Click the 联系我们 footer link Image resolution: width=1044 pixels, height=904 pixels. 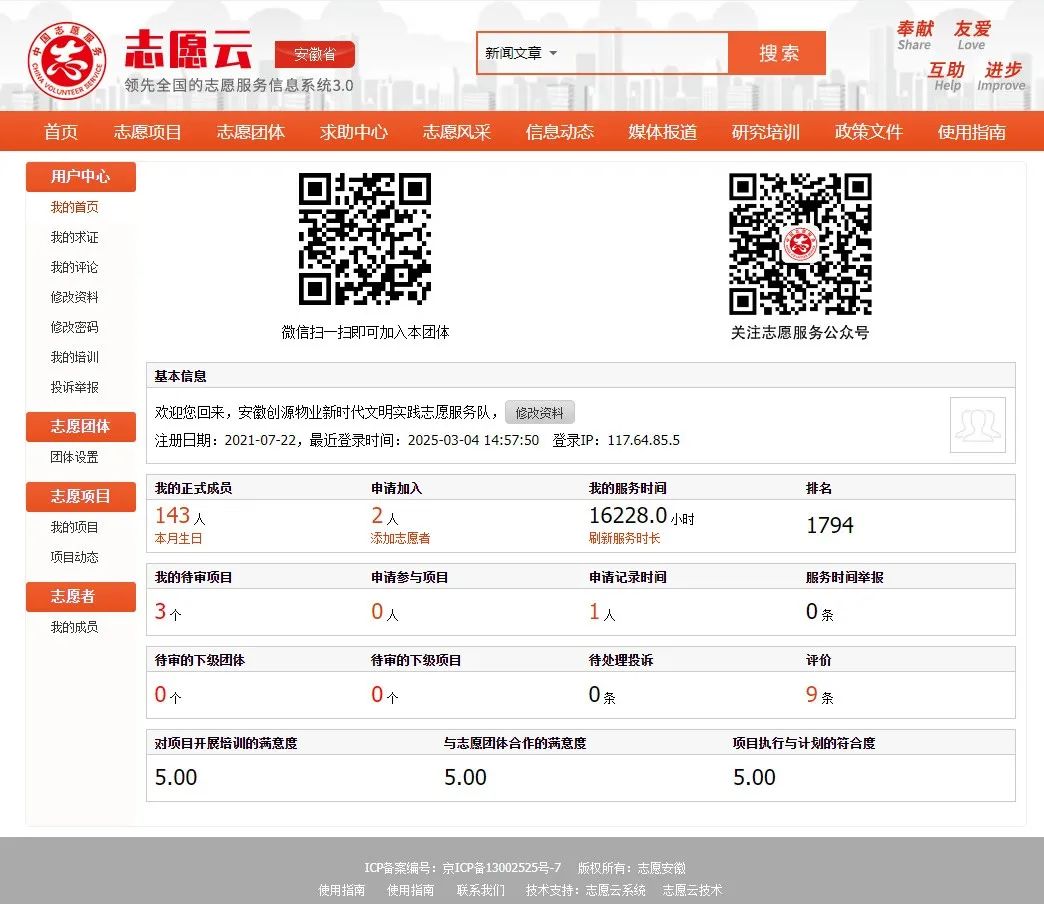tap(481, 890)
